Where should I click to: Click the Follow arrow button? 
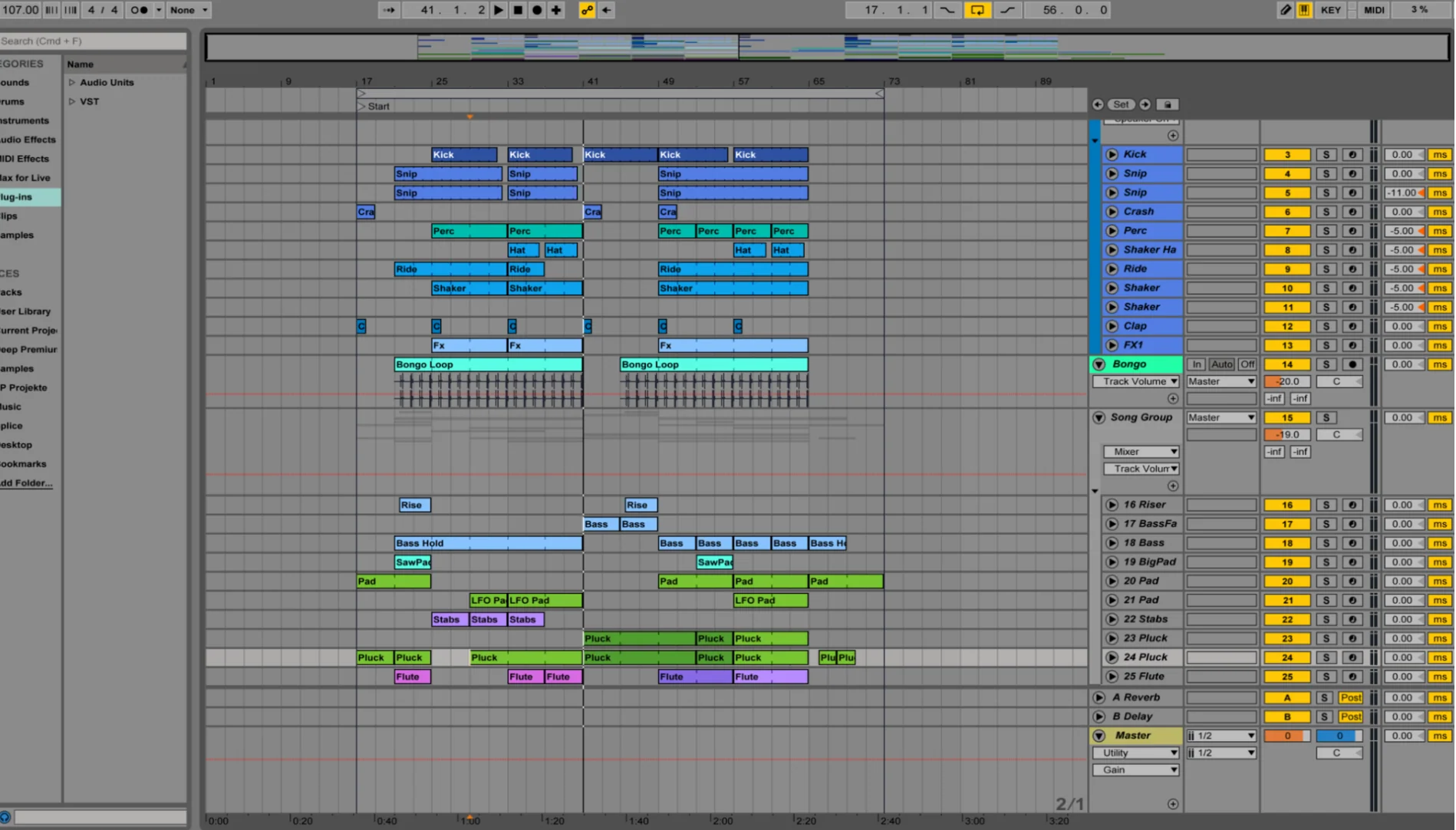389,10
